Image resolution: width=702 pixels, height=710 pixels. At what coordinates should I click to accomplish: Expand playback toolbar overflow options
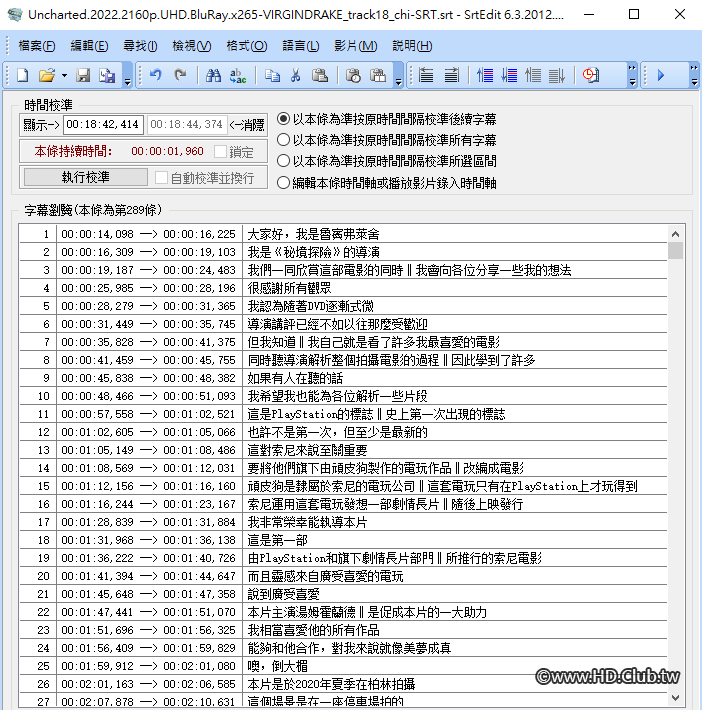point(694,75)
